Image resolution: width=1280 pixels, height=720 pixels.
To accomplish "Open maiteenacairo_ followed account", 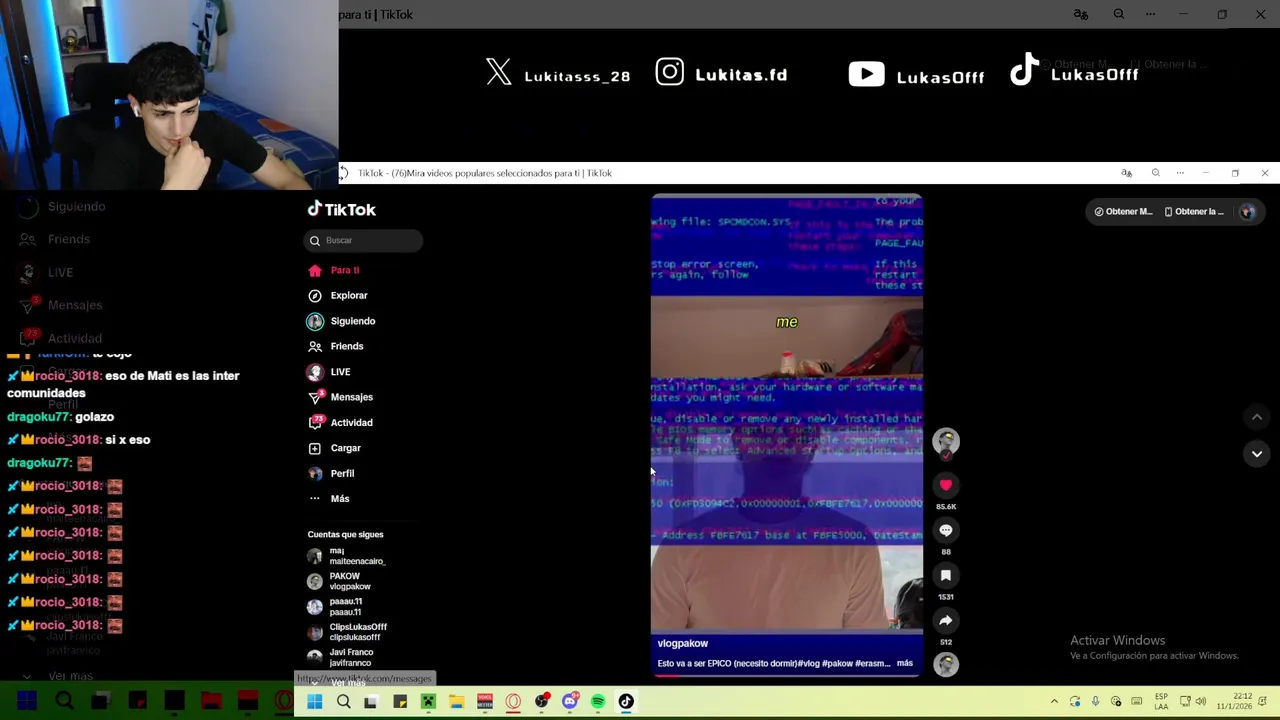I will [x=347, y=556].
